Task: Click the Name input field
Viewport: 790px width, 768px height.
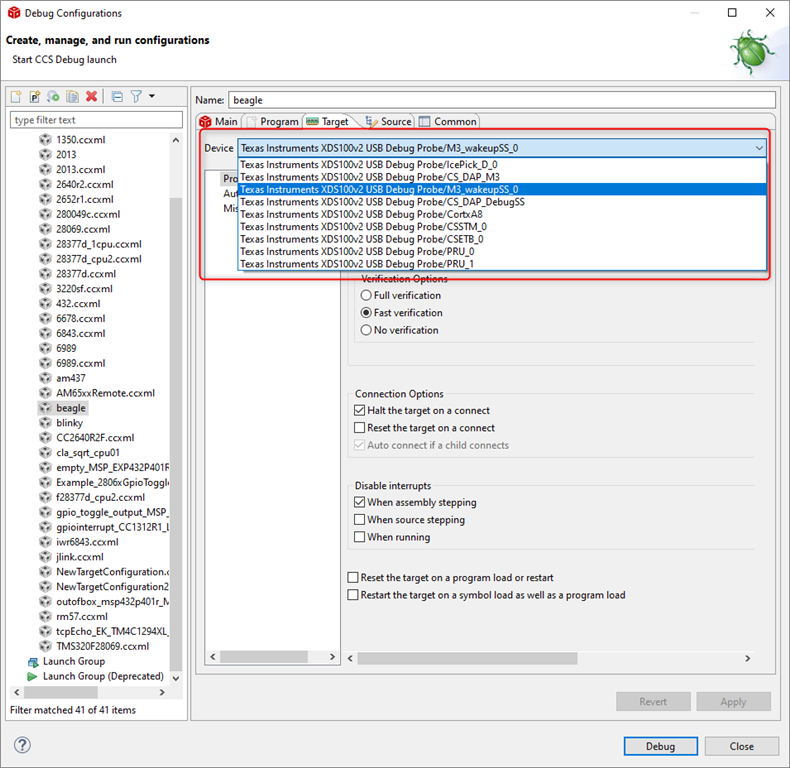Action: click(502, 100)
